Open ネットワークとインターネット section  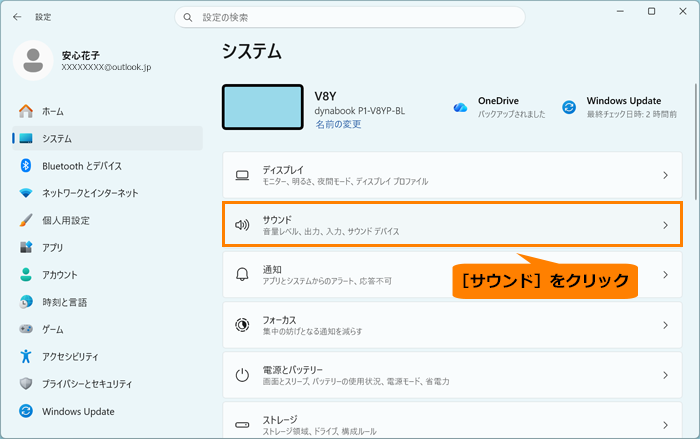click(107, 193)
